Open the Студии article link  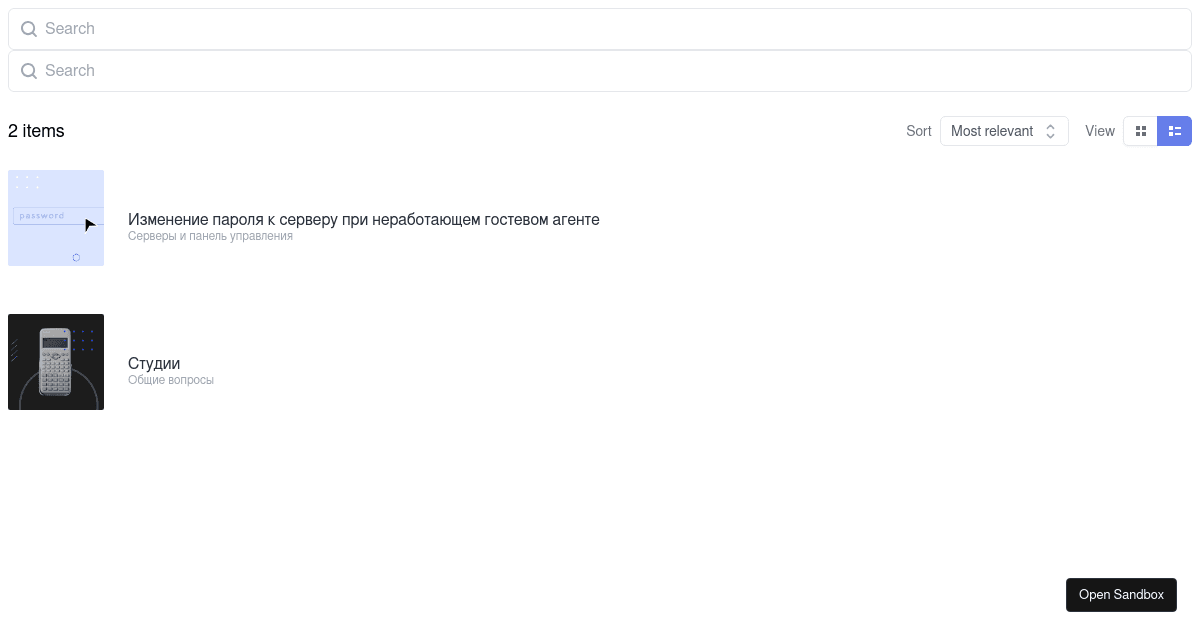(154, 363)
